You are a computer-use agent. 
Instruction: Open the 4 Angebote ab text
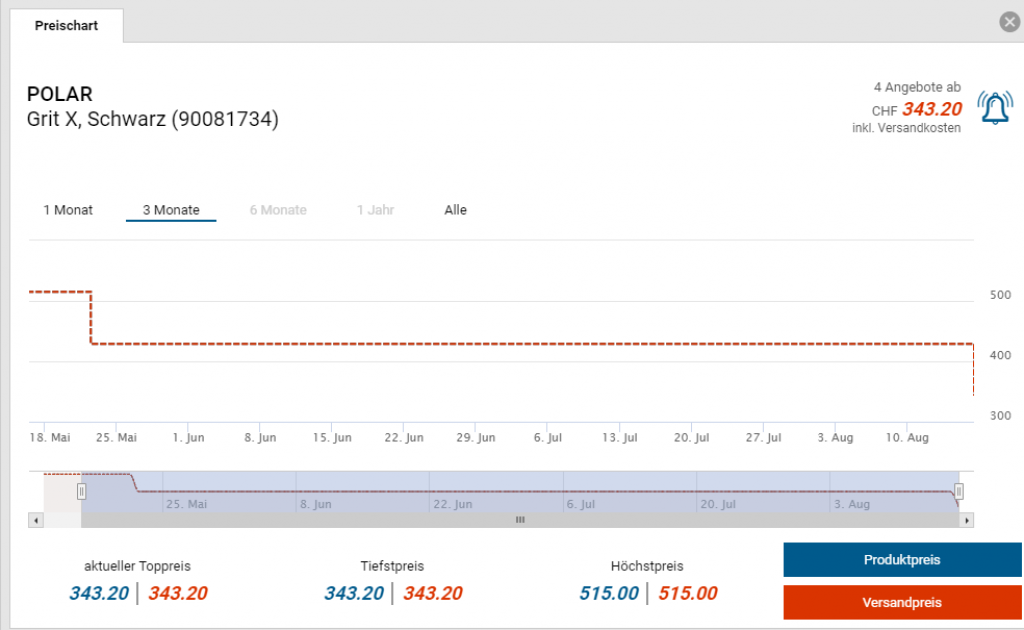pyautogui.click(x=916, y=88)
